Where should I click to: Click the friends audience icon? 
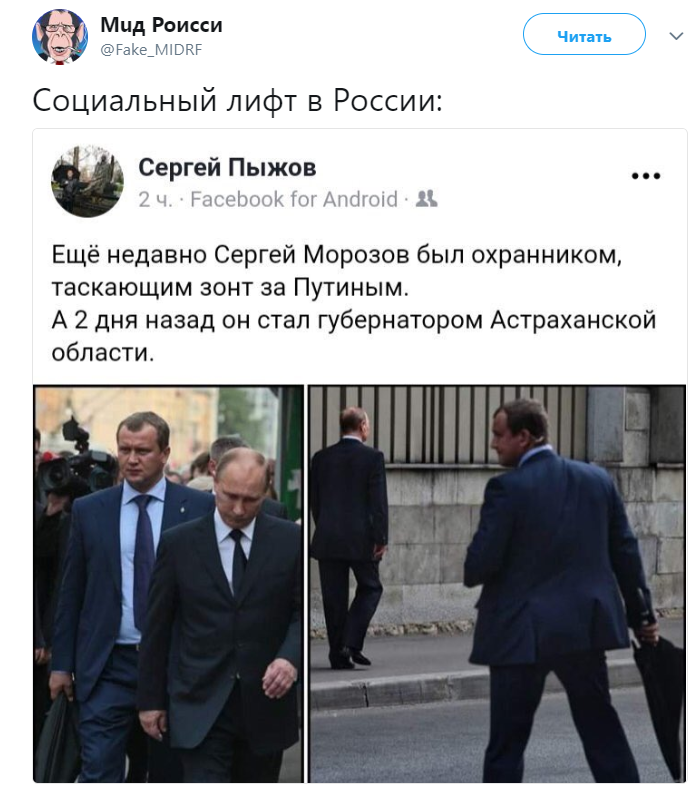point(427,199)
